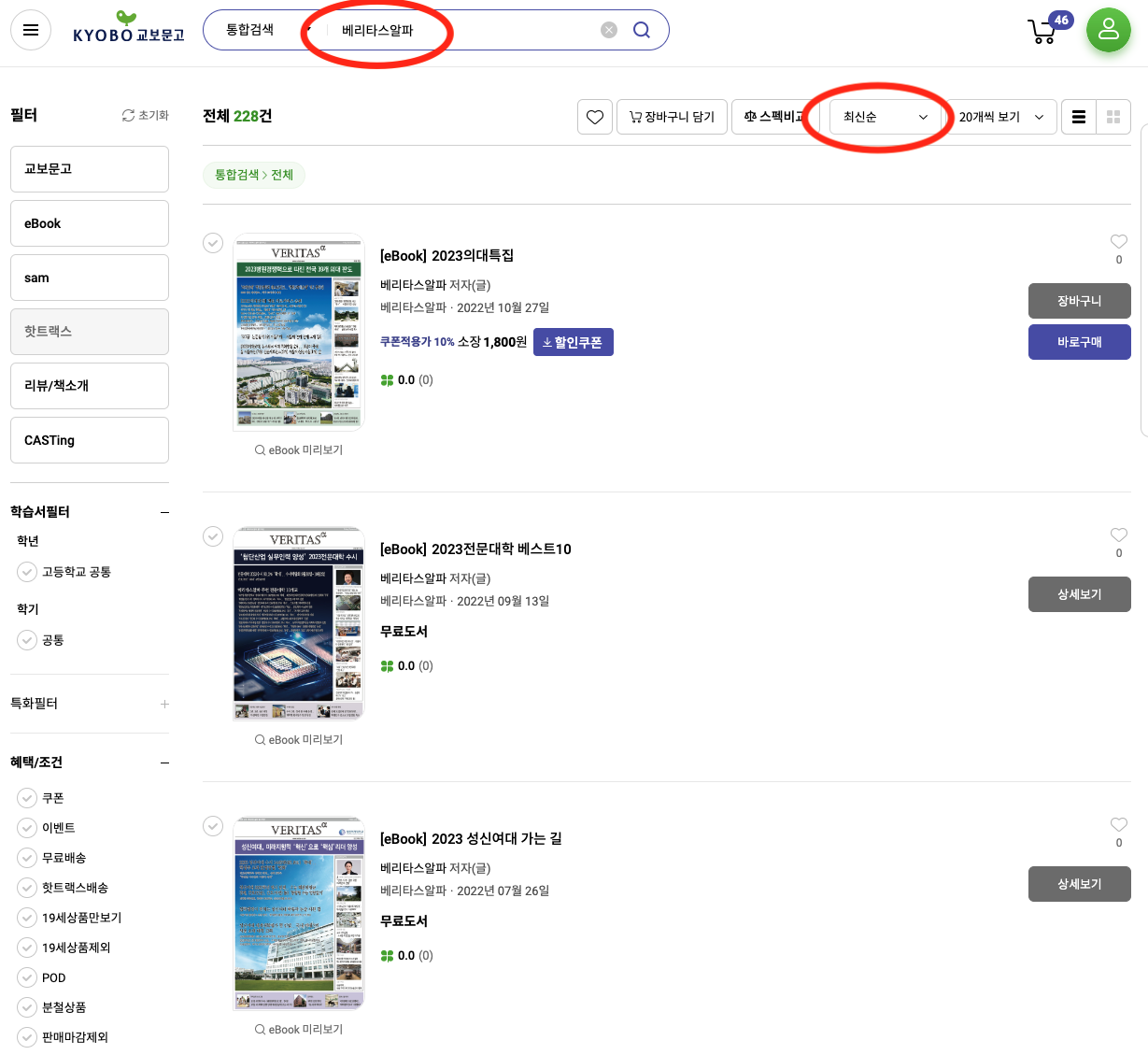Check the 19세상품제외 option
Screen dimensions: 1148x1055
pyautogui.click(x=27, y=948)
